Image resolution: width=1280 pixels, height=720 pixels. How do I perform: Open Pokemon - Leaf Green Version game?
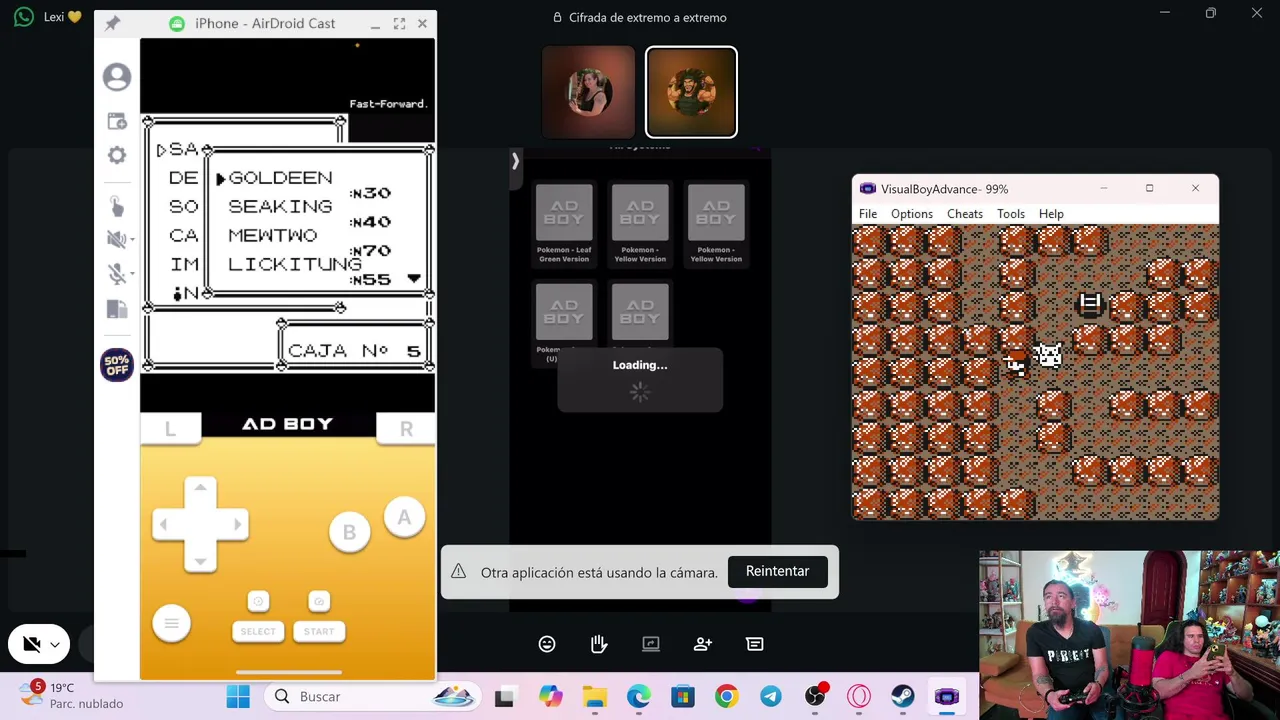click(x=564, y=225)
